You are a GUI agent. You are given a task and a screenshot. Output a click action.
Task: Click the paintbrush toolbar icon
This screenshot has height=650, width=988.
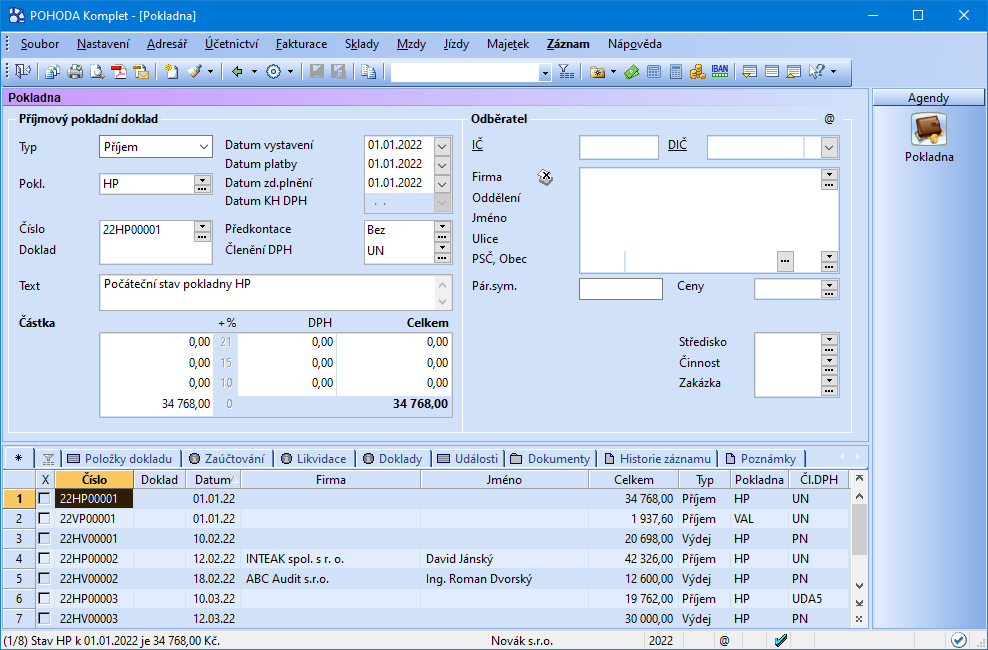194,72
